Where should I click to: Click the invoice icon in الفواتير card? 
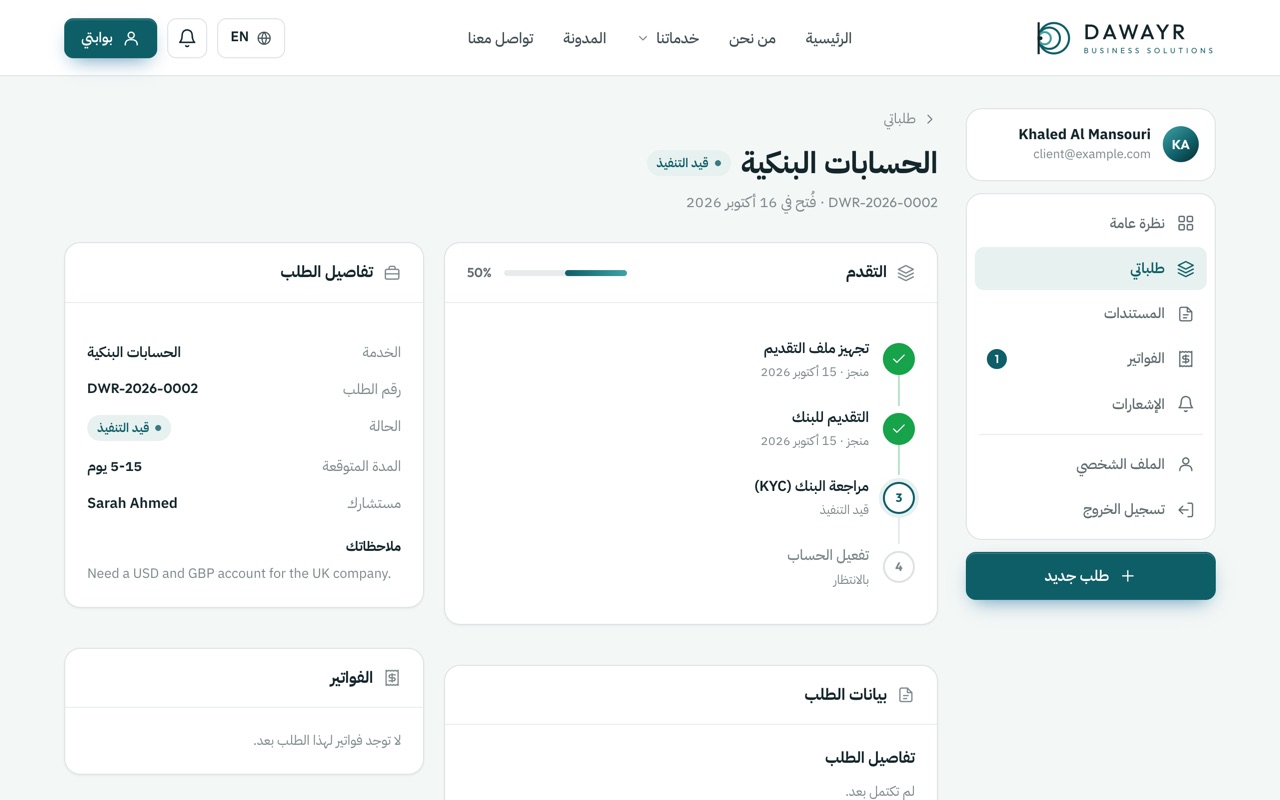[x=392, y=678]
